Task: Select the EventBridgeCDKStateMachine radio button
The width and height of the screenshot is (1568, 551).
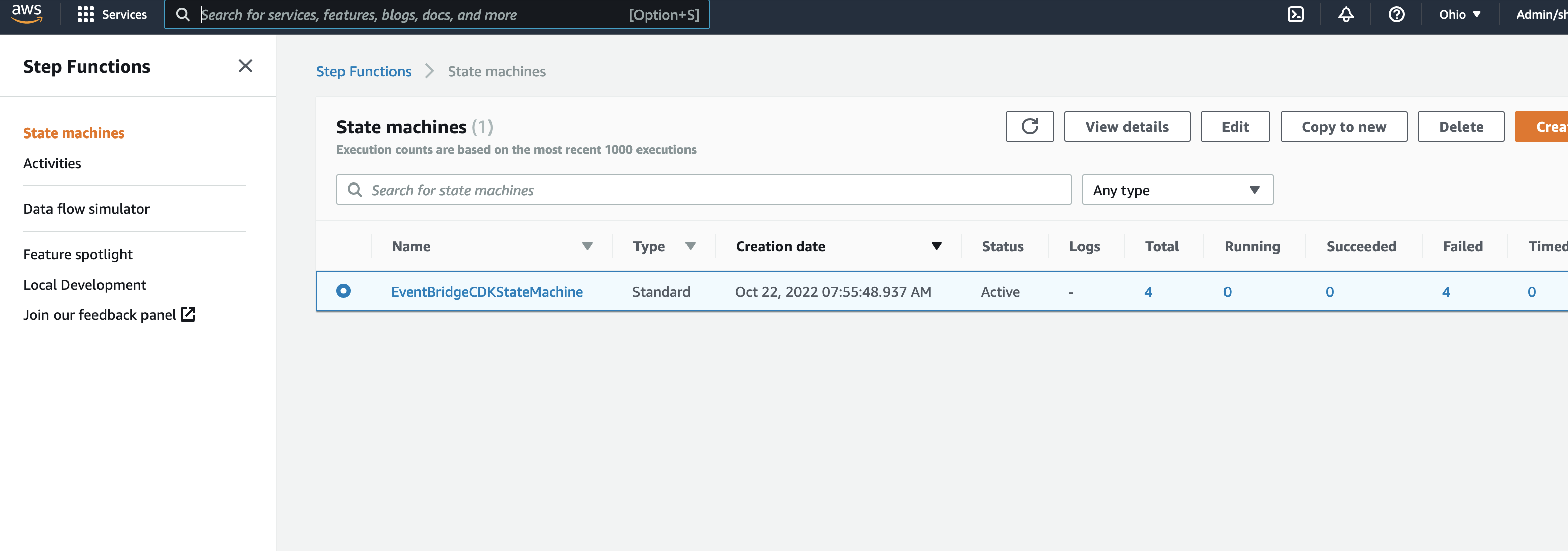Action: (344, 291)
